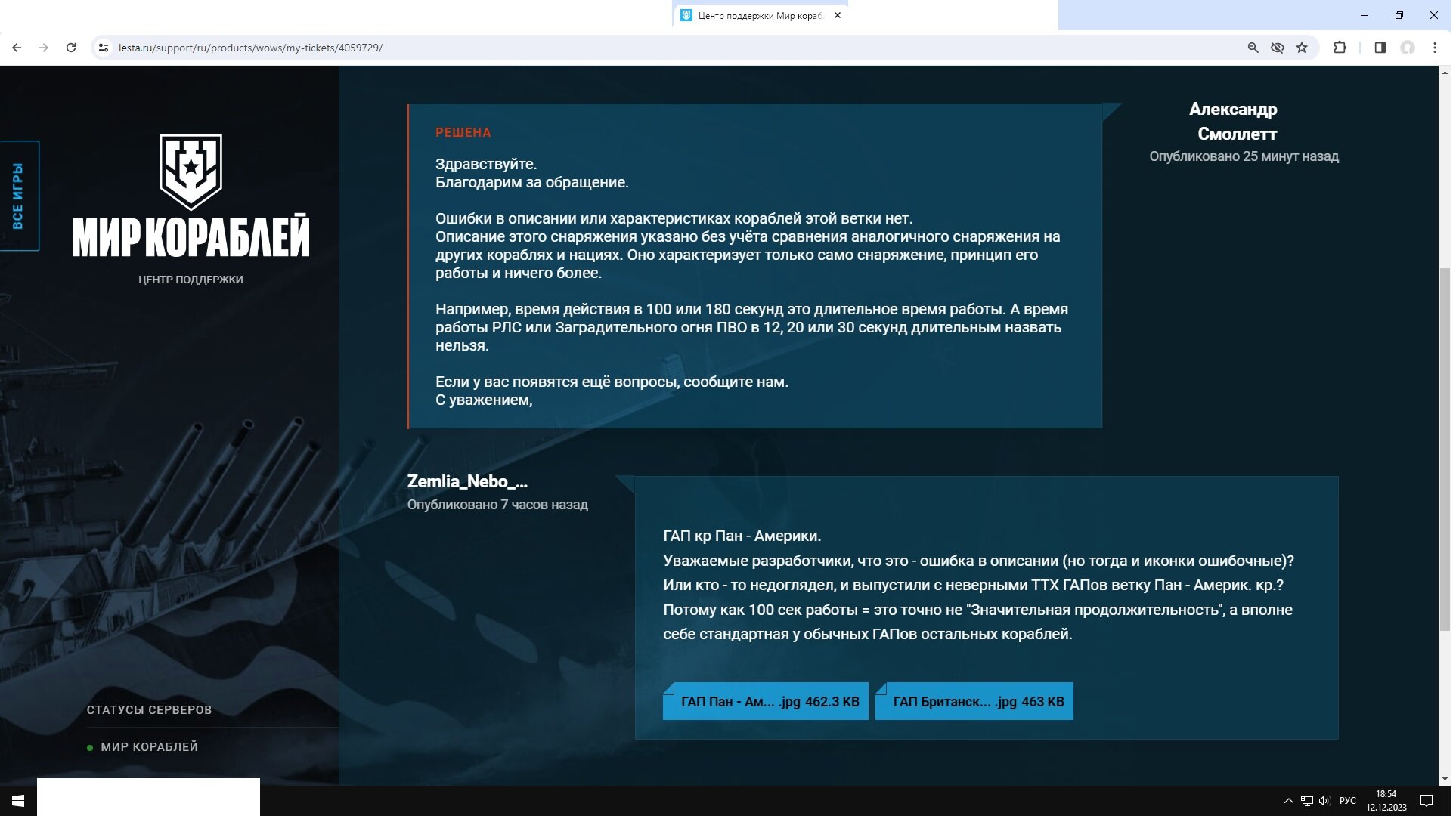The width and height of the screenshot is (1456, 822).
Task: Open the browser three-dot menu
Action: pyautogui.click(x=1434, y=48)
